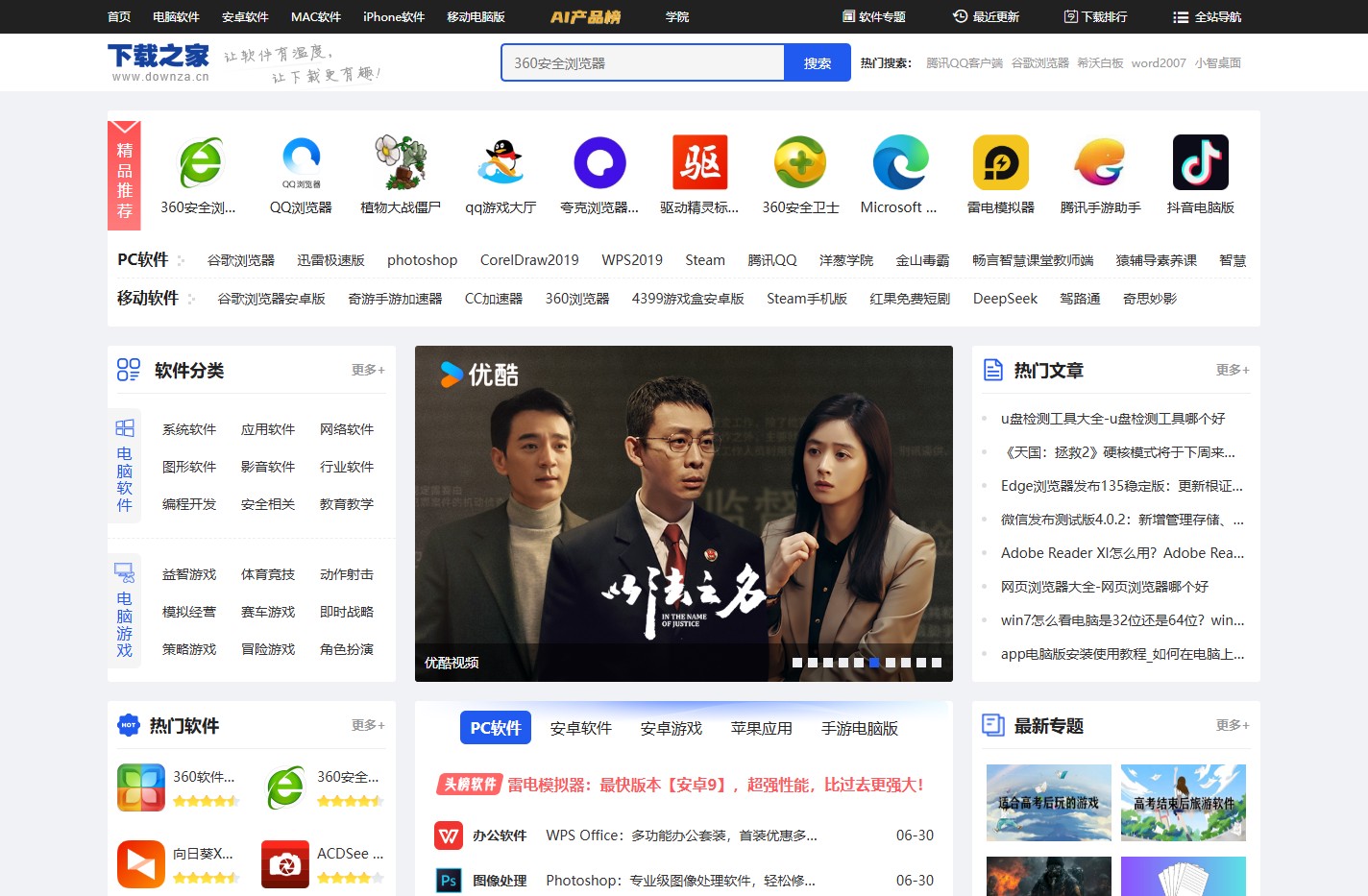Select the first carousel indicator dot
The image size is (1368, 896).
point(796,663)
